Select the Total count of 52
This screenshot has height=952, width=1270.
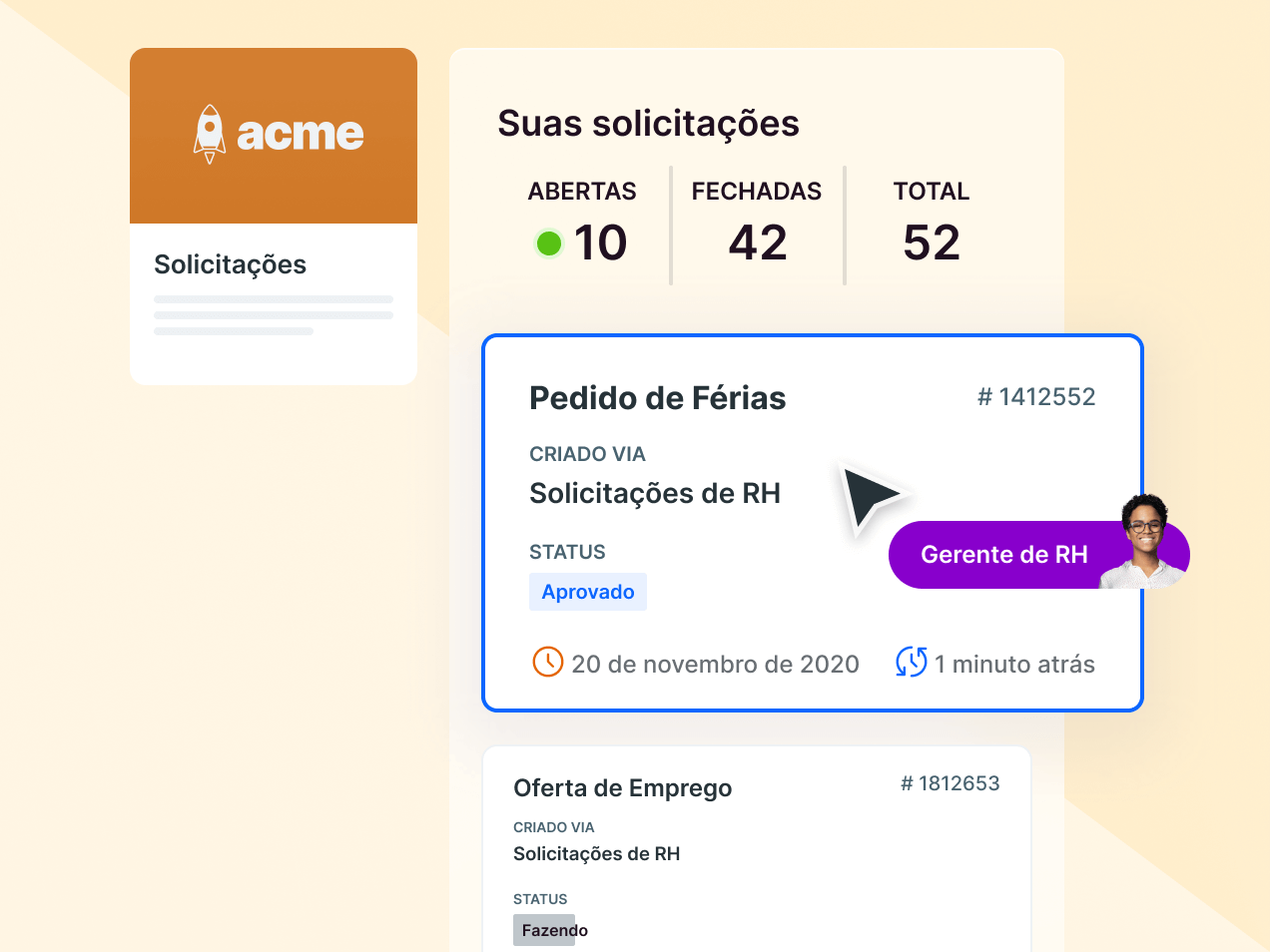[931, 242]
